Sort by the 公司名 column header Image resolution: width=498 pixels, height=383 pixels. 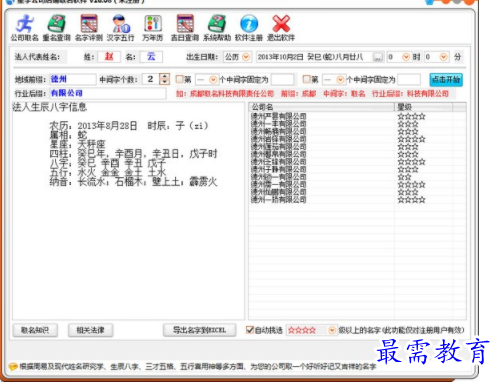[x=321, y=107]
